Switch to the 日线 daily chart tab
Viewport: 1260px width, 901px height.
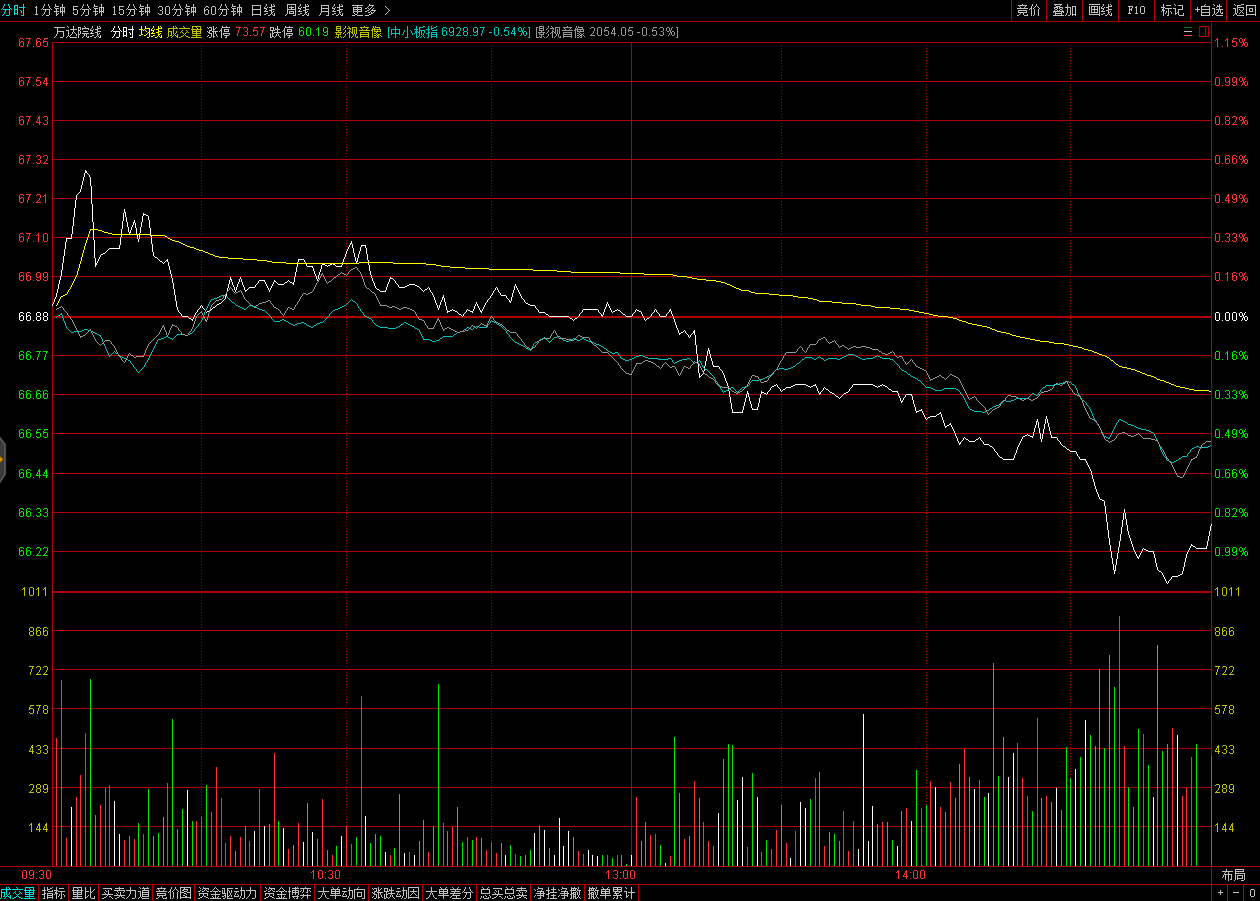point(263,10)
